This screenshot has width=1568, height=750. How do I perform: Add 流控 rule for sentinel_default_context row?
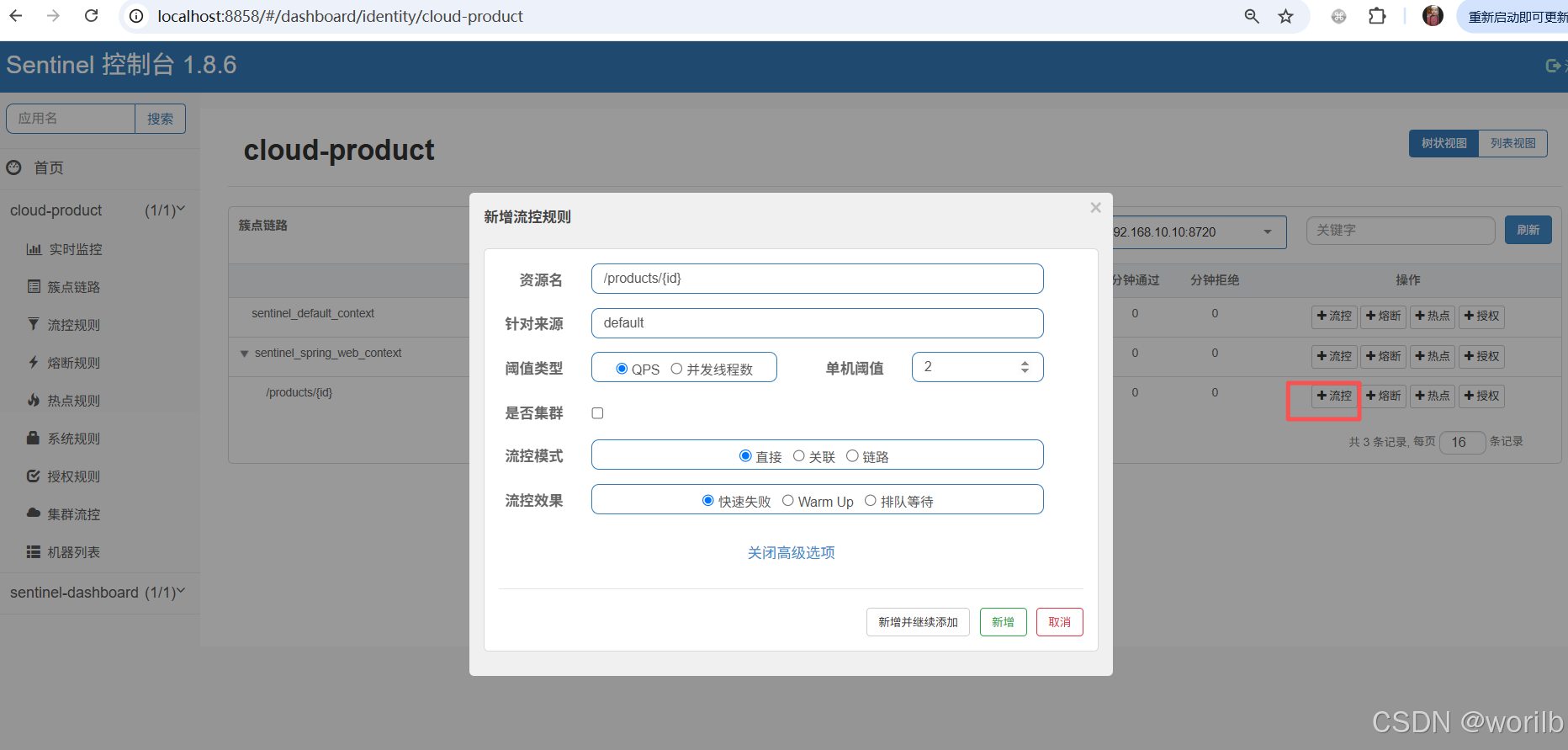[x=1334, y=316]
